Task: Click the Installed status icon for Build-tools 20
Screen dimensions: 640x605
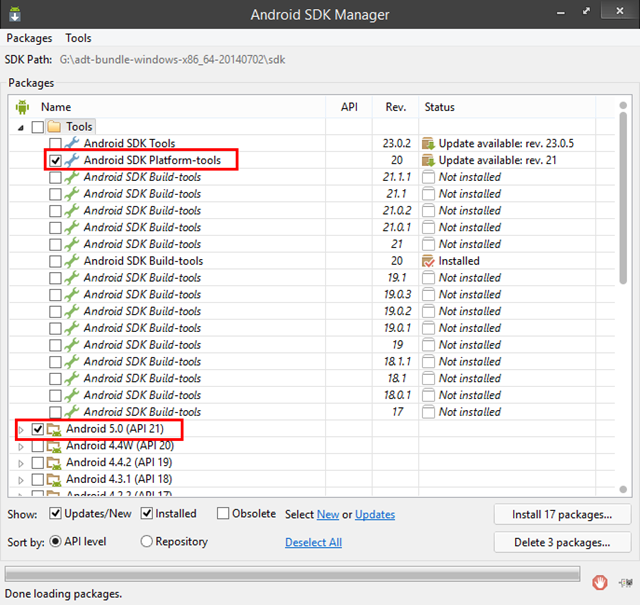Action: pyautogui.click(x=428, y=261)
